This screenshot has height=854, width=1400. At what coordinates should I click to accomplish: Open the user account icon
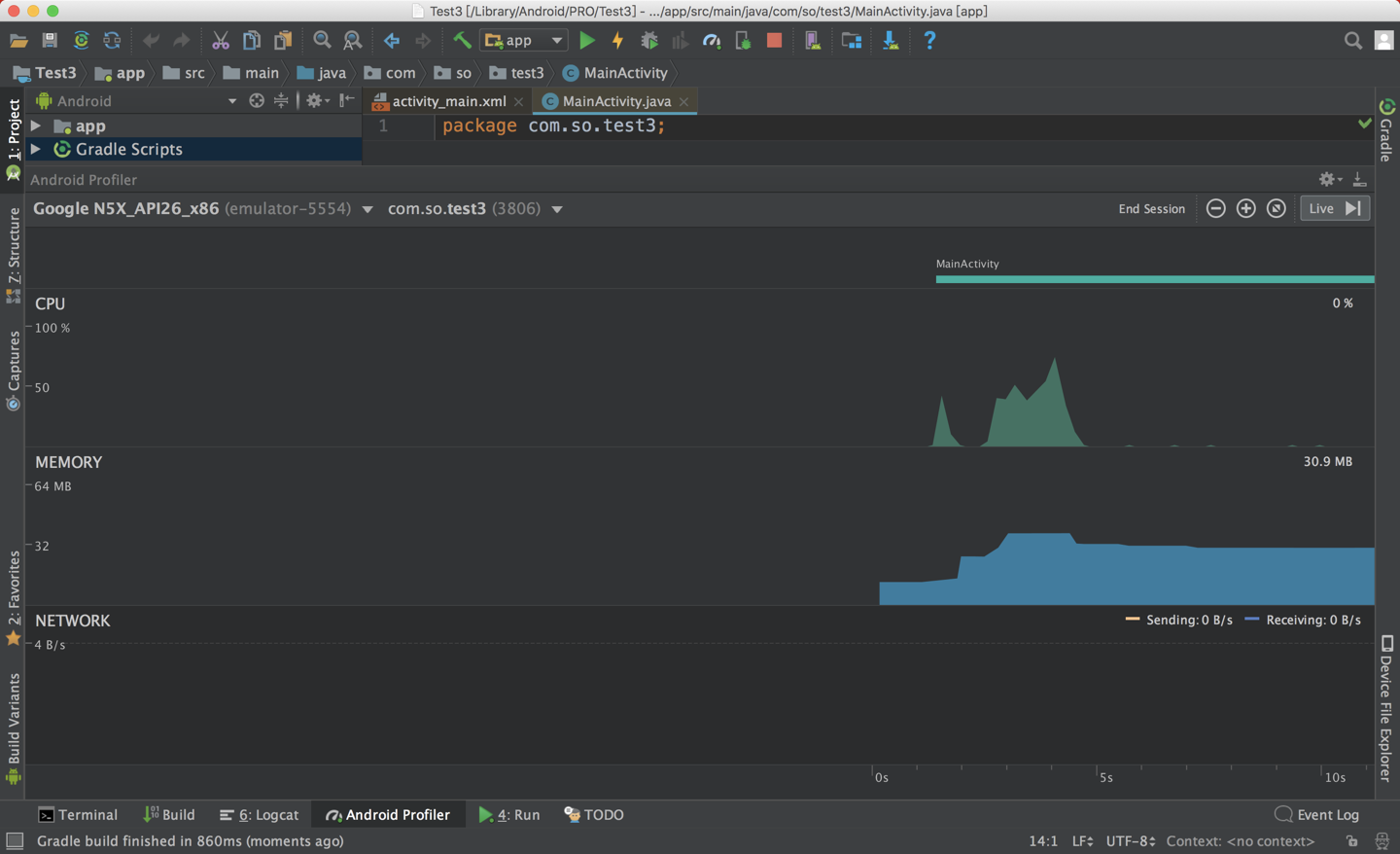[x=1384, y=41]
